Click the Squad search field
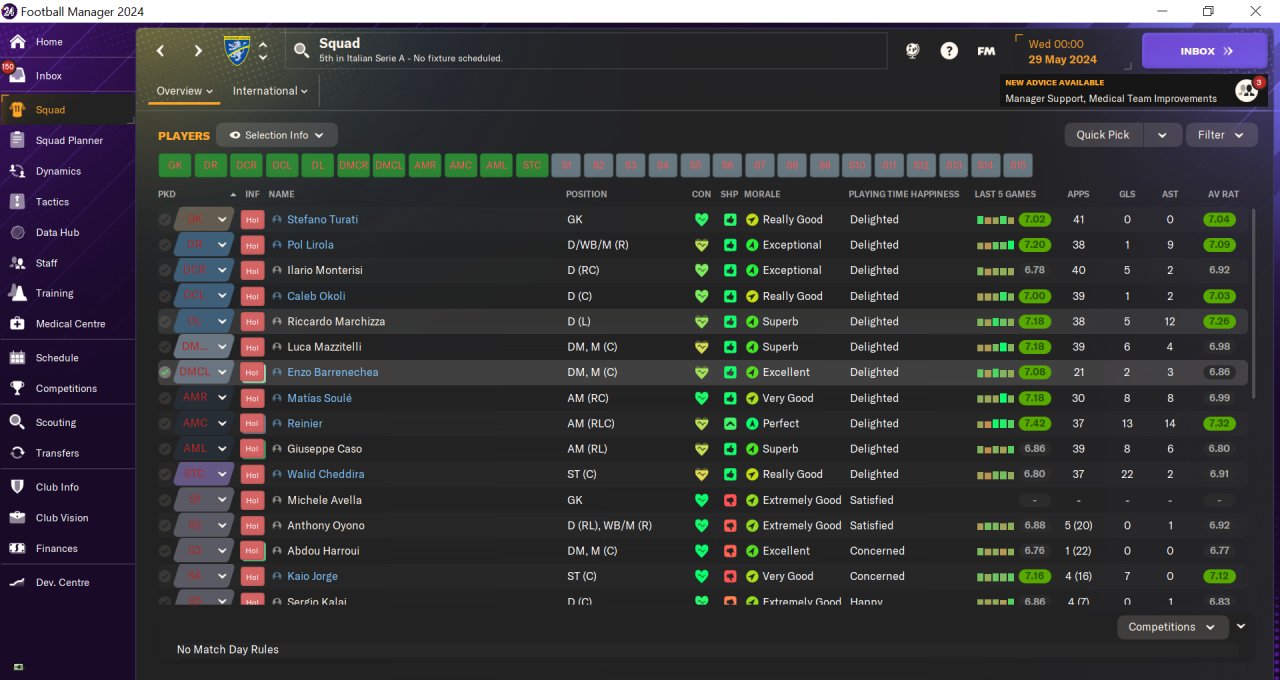This screenshot has width=1280, height=680. (x=586, y=50)
